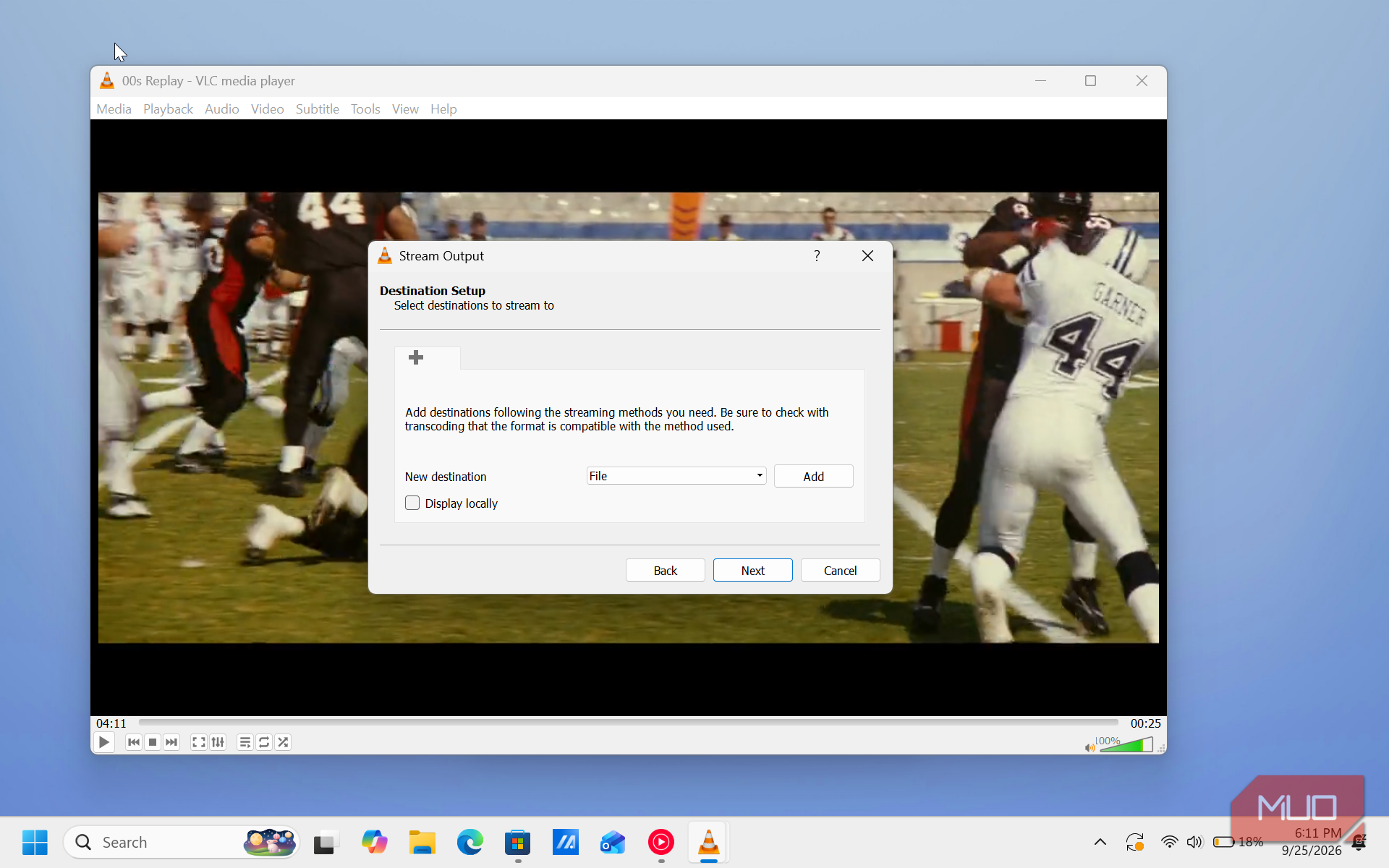This screenshot has height=868, width=1389.
Task: Click the Add destination button
Action: point(814,476)
